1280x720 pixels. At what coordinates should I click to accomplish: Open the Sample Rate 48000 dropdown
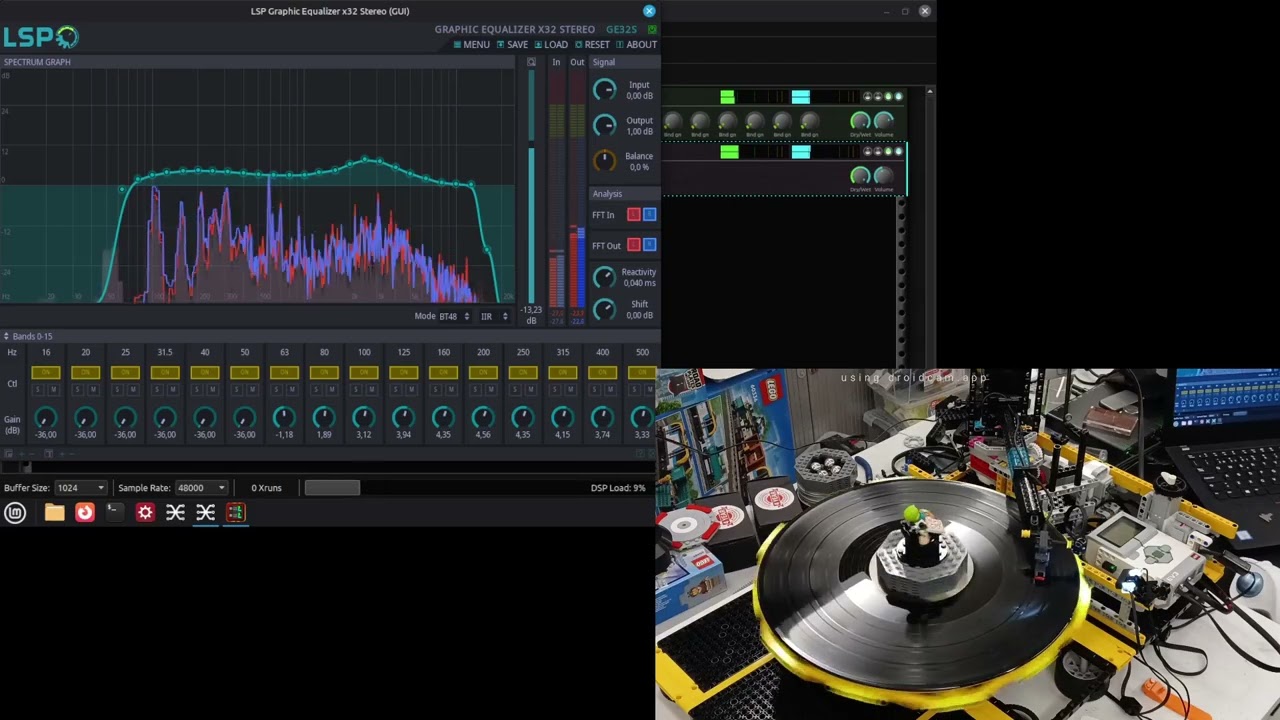201,488
